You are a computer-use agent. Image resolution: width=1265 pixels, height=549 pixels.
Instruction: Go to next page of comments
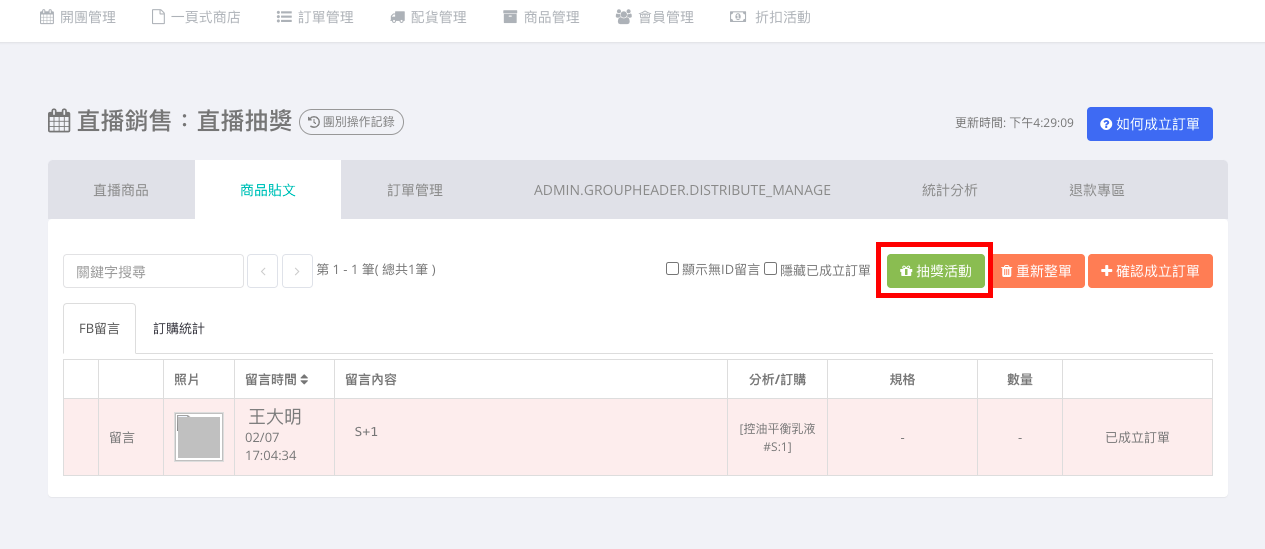(x=297, y=271)
